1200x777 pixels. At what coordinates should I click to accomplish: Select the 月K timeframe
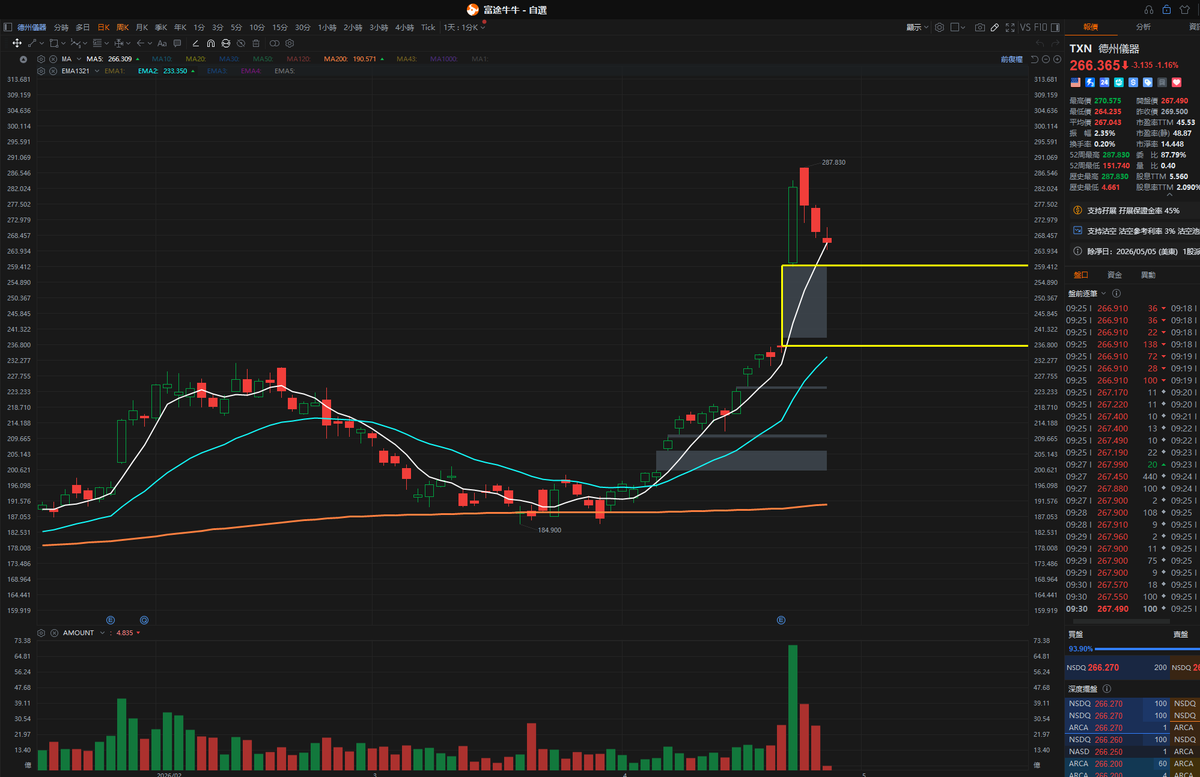click(x=142, y=27)
